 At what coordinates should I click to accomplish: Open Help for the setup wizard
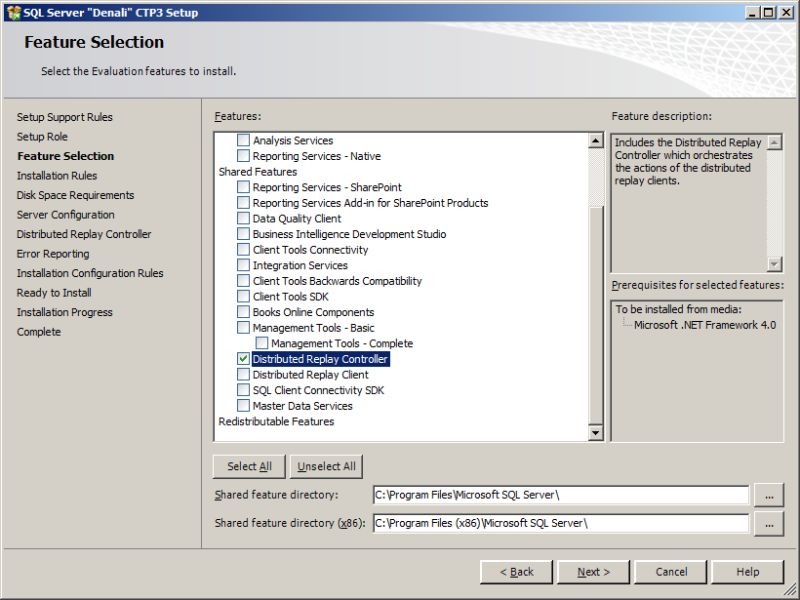[747, 571]
